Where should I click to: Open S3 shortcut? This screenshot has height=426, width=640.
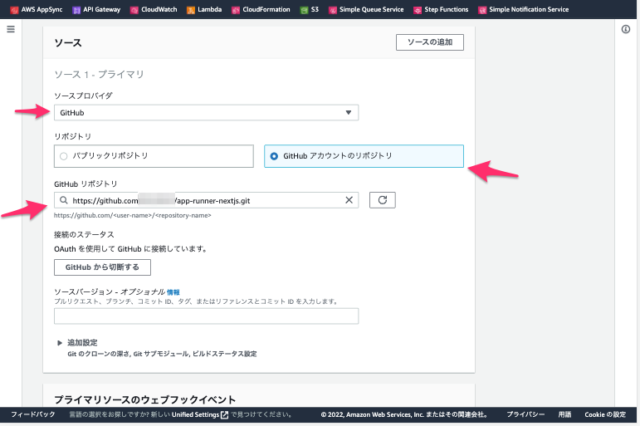click(309, 9)
